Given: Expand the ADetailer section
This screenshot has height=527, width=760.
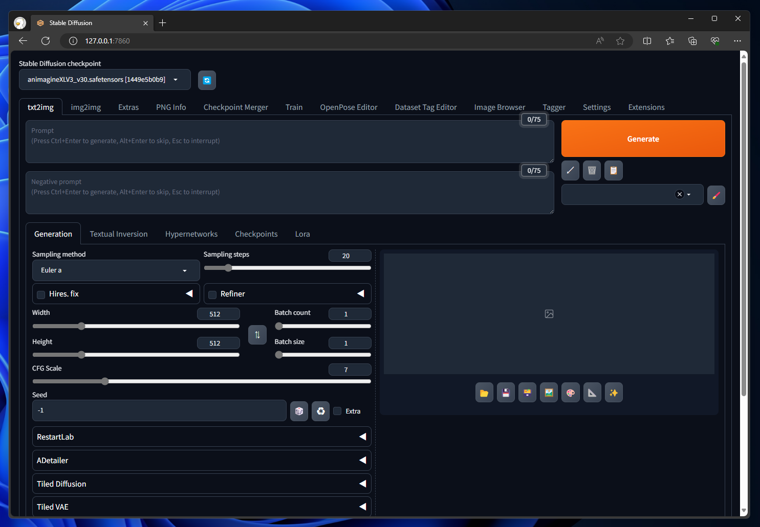Looking at the screenshot, I should (x=202, y=461).
